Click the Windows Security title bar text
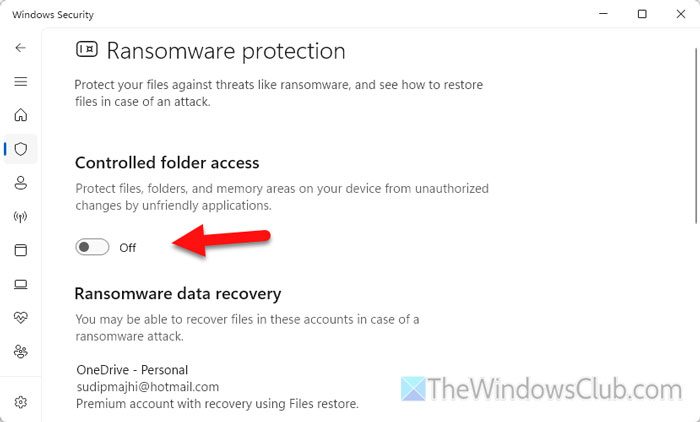 click(x=46, y=14)
